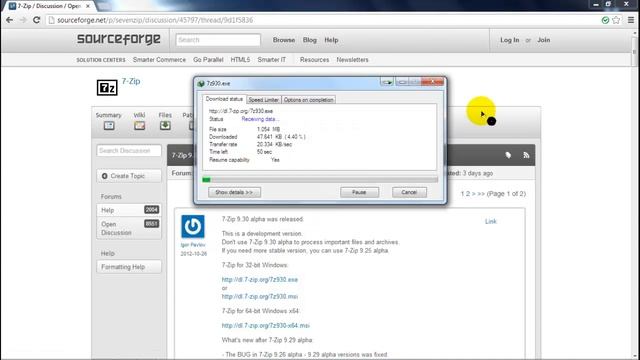Viewport: 640px width, 360px height.
Task: Click the green extension icon in the address bar
Action: 605,20
